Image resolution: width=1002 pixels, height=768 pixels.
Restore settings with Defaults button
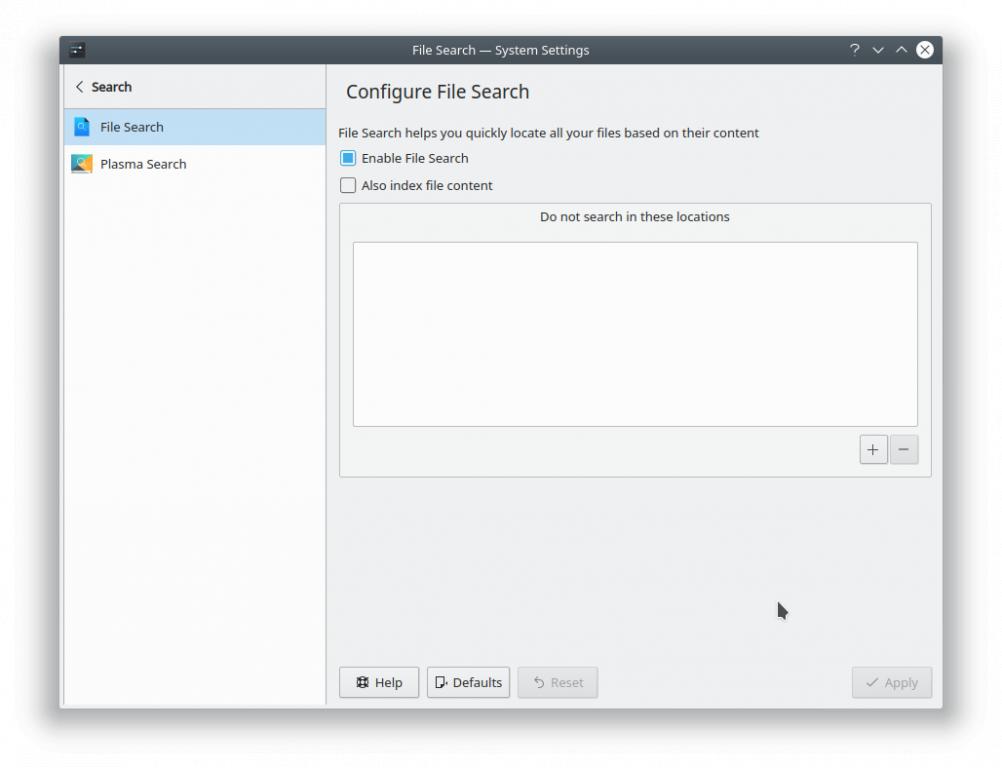[468, 682]
